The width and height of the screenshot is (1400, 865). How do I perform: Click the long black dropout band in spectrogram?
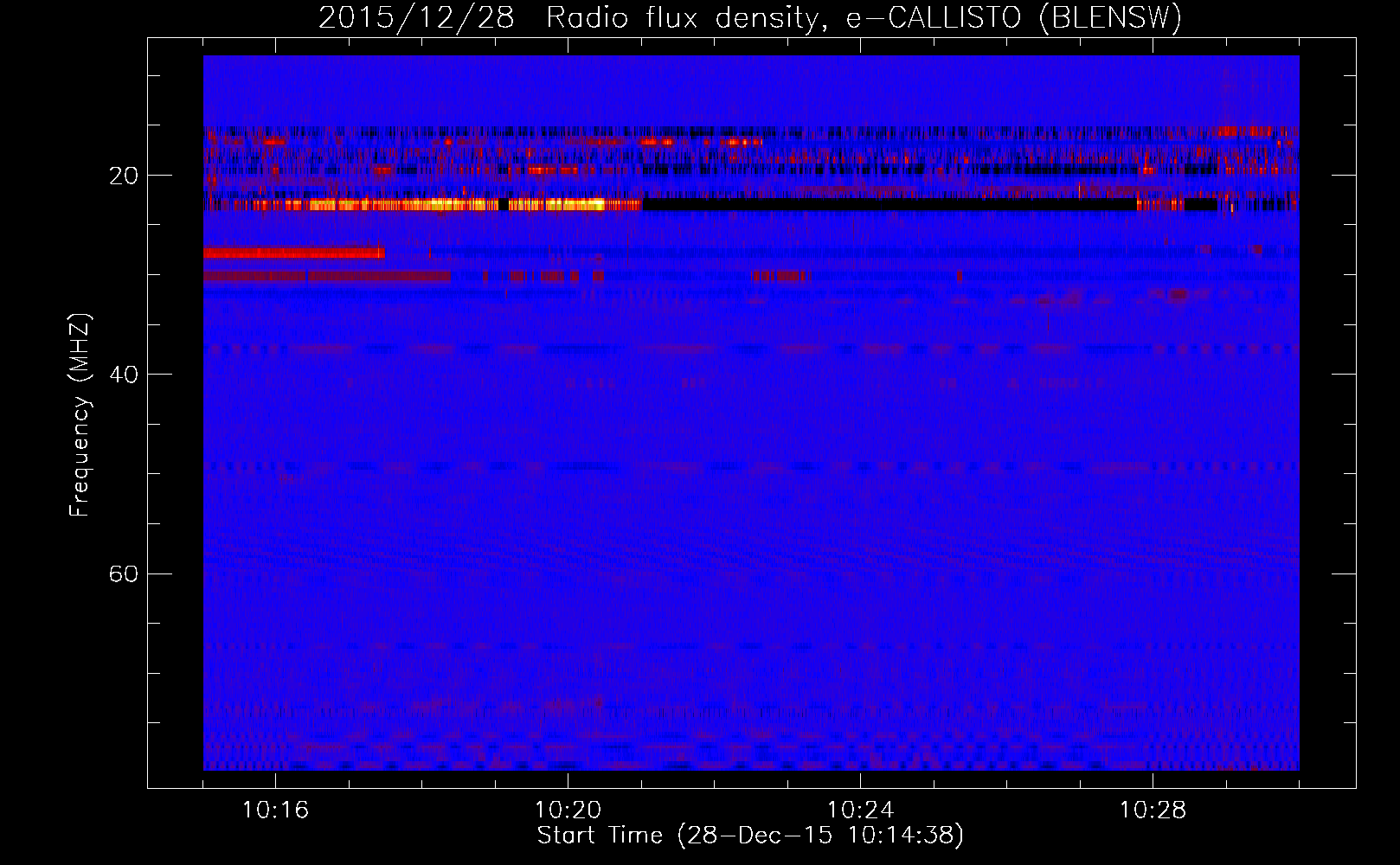pyautogui.click(x=889, y=205)
